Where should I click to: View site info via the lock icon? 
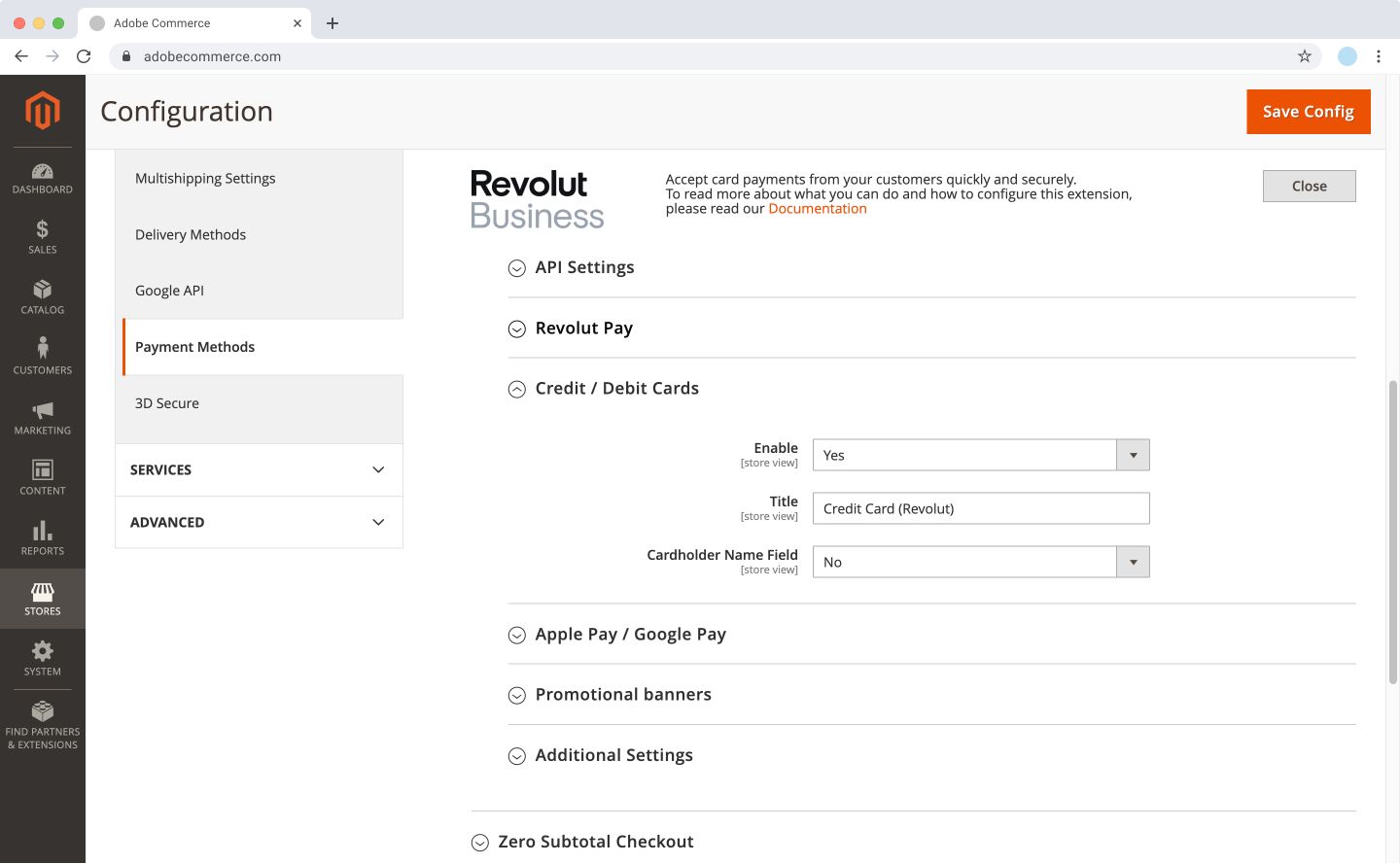point(126,56)
